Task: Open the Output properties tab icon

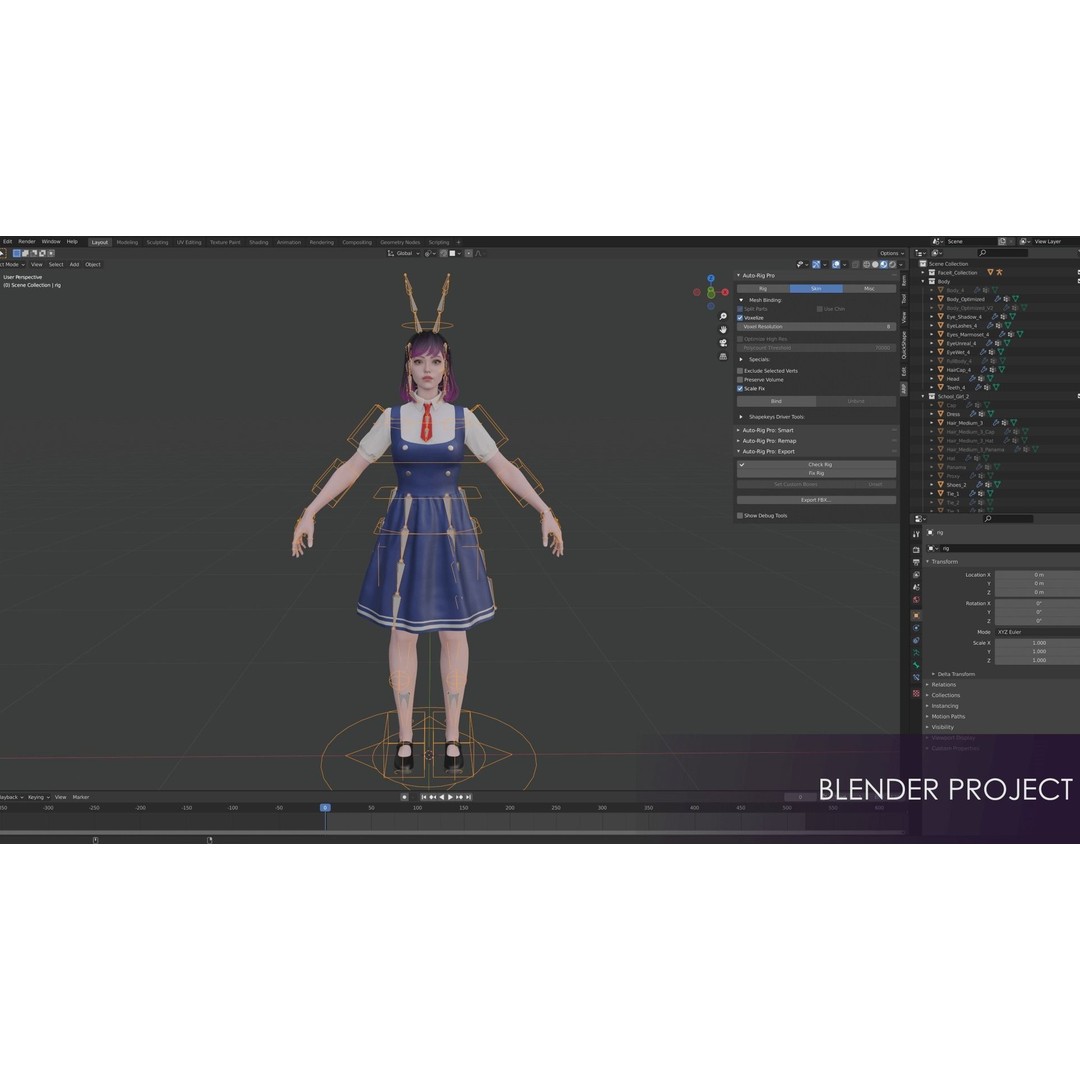Action: point(916,562)
